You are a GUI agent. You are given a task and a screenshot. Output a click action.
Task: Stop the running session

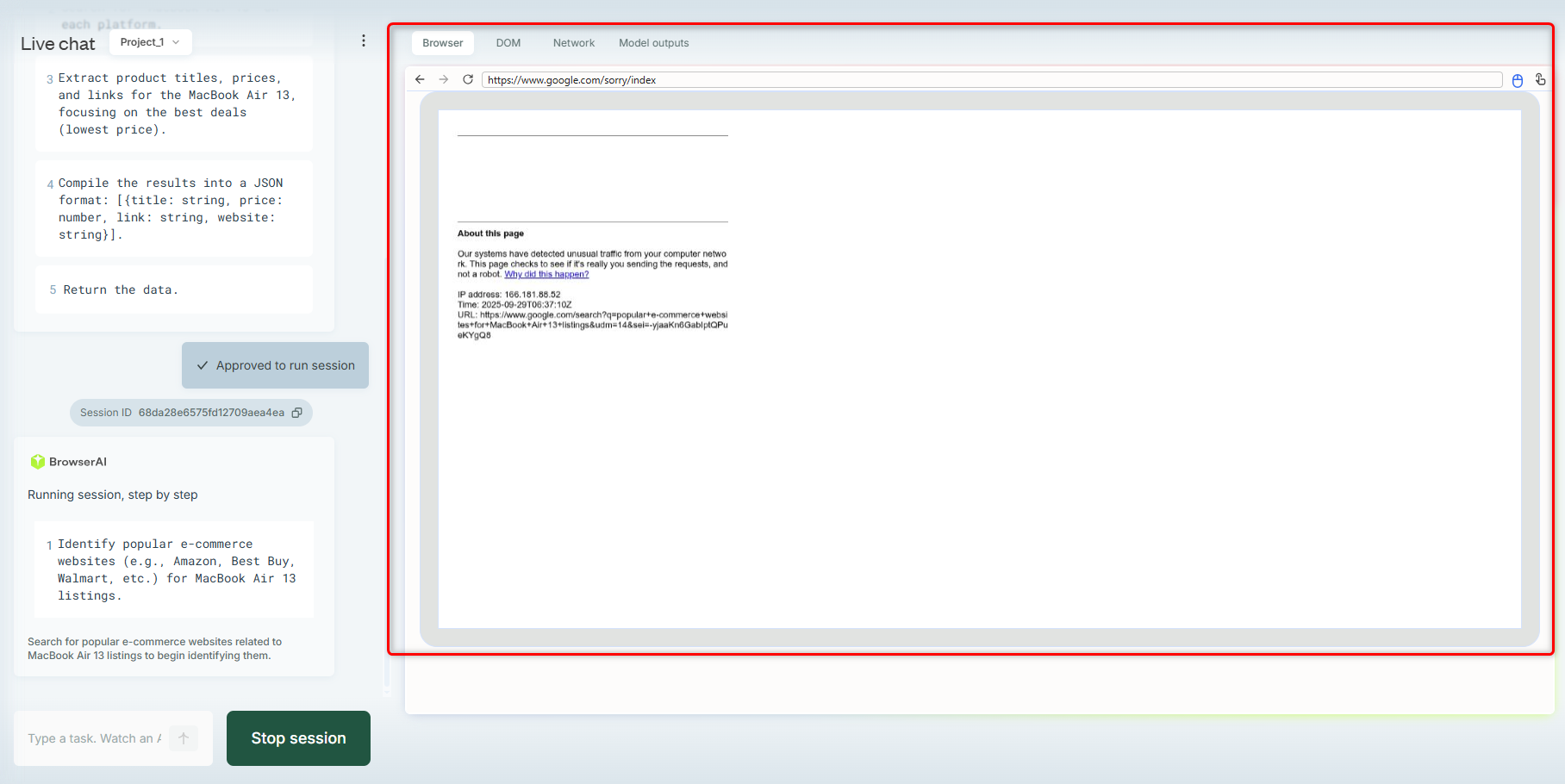click(x=298, y=738)
